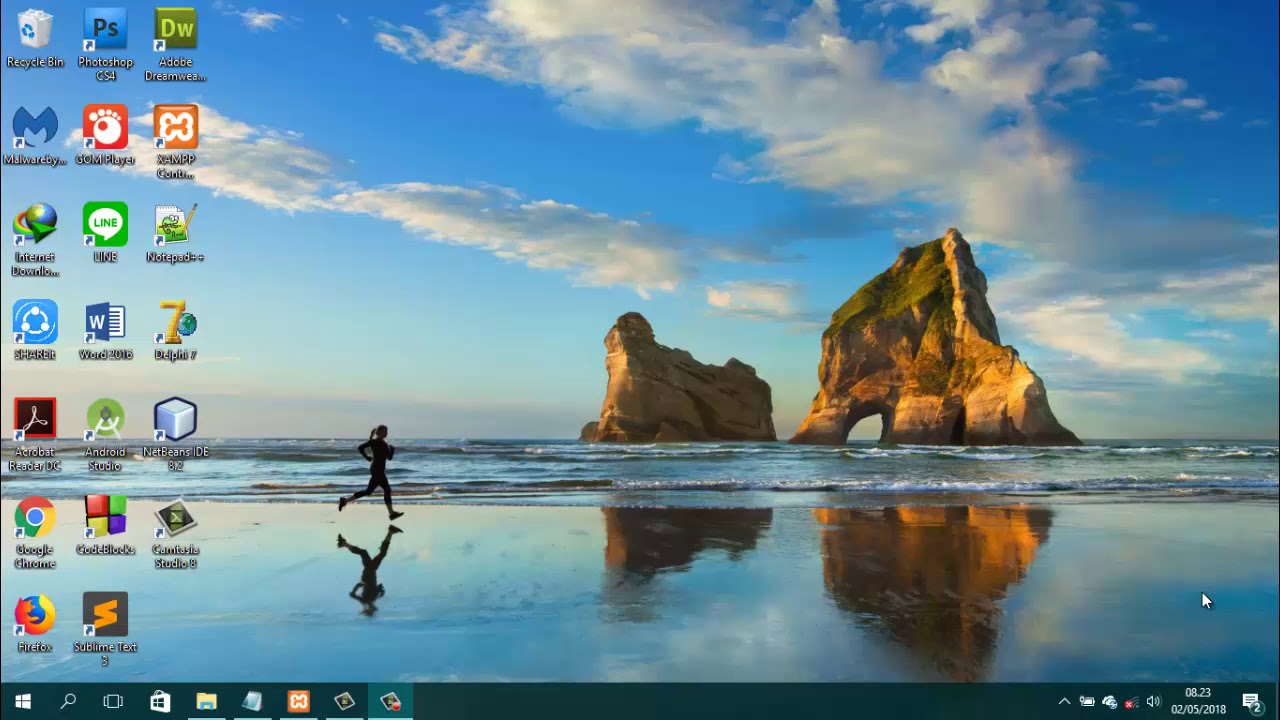Image resolution: width=1280 pixels, height=720 pixels.
Task: Select the XAMPP Control desktop shortcut
Action: click(175, 142)
